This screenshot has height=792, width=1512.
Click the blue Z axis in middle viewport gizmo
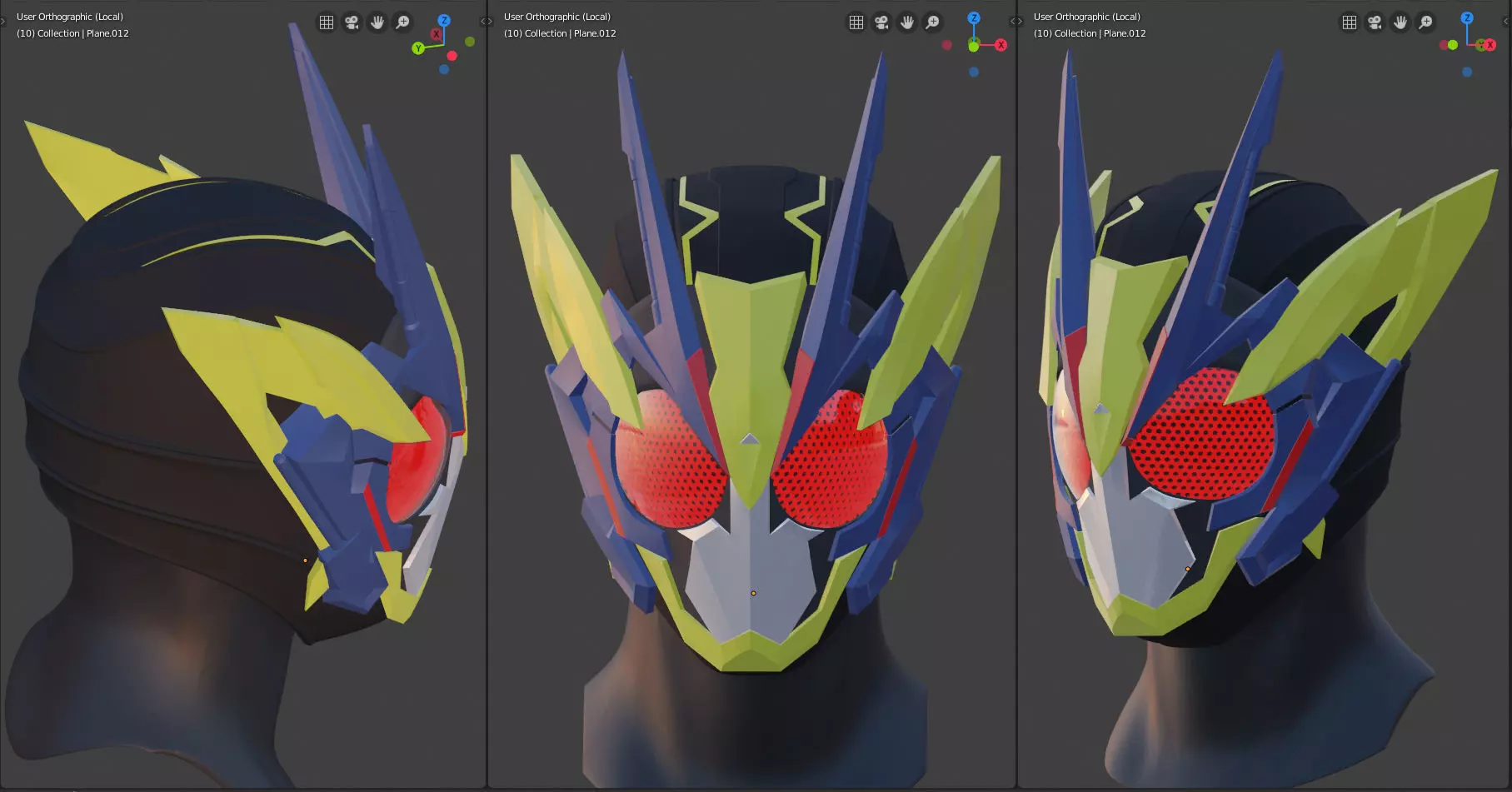pos(974,18)
